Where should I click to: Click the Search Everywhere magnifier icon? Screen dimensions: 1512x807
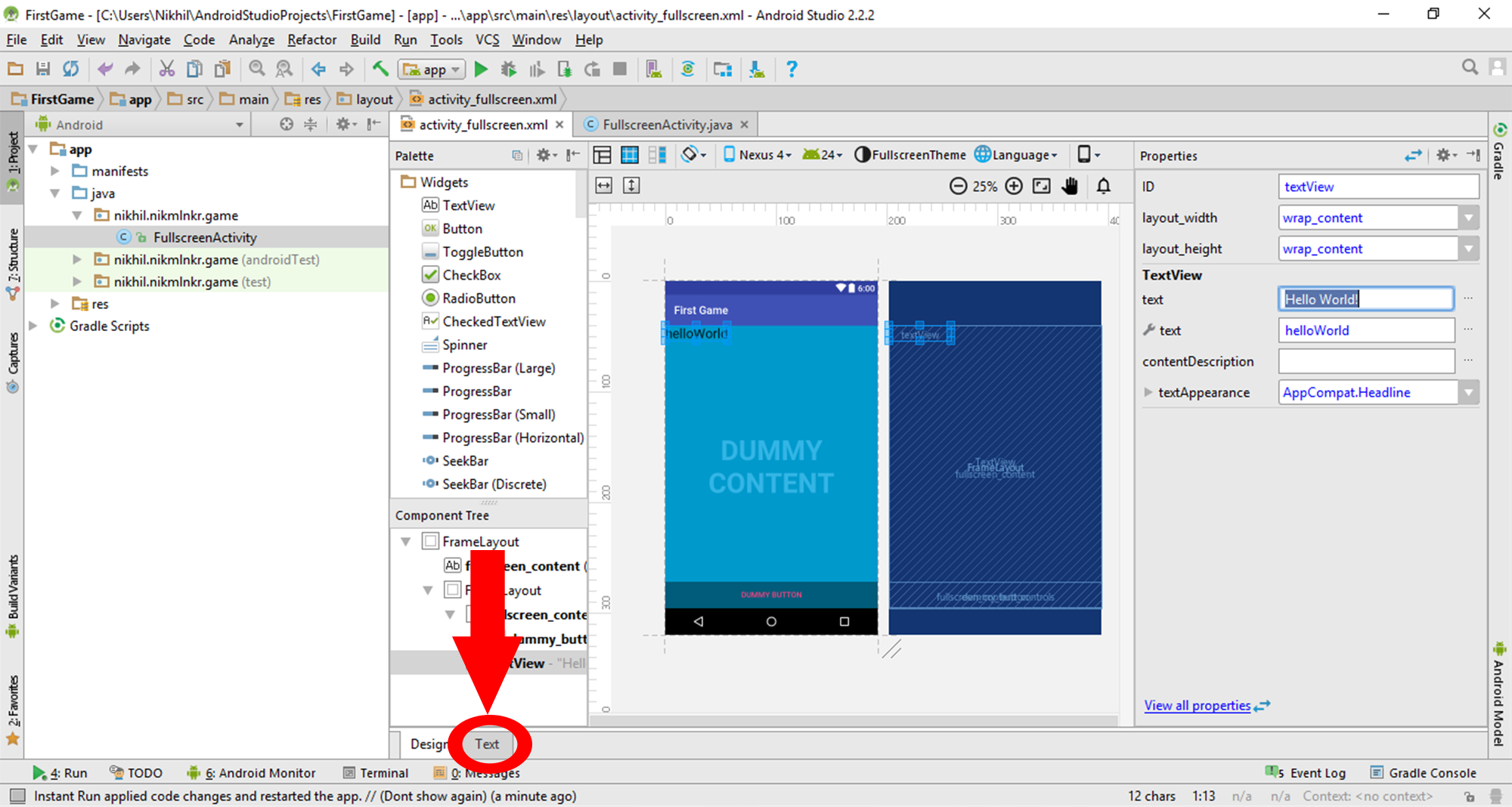pos(1470,67)
